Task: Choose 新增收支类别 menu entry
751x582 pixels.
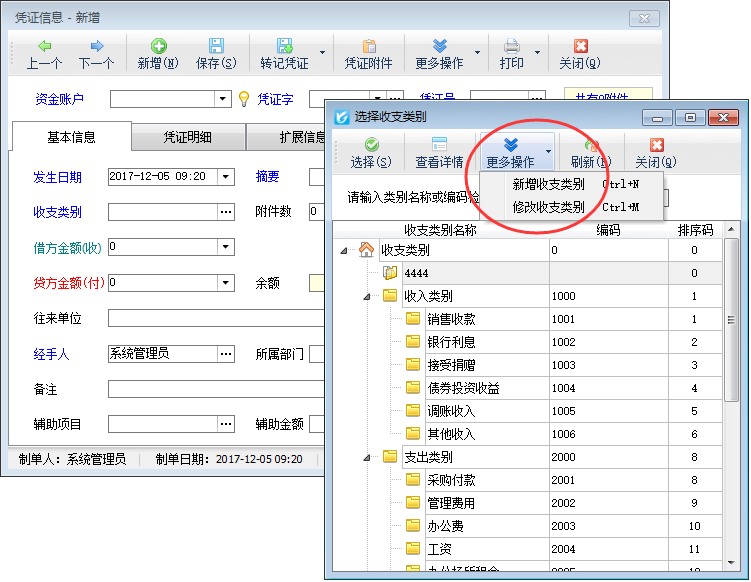Action: pos(548,184)
